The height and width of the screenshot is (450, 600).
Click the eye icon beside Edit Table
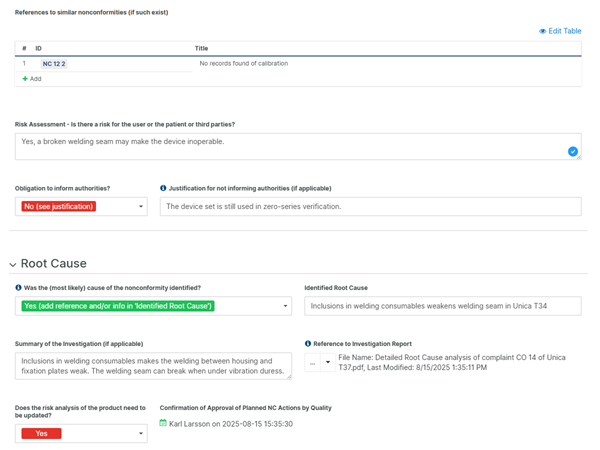[x=543, y=31]
